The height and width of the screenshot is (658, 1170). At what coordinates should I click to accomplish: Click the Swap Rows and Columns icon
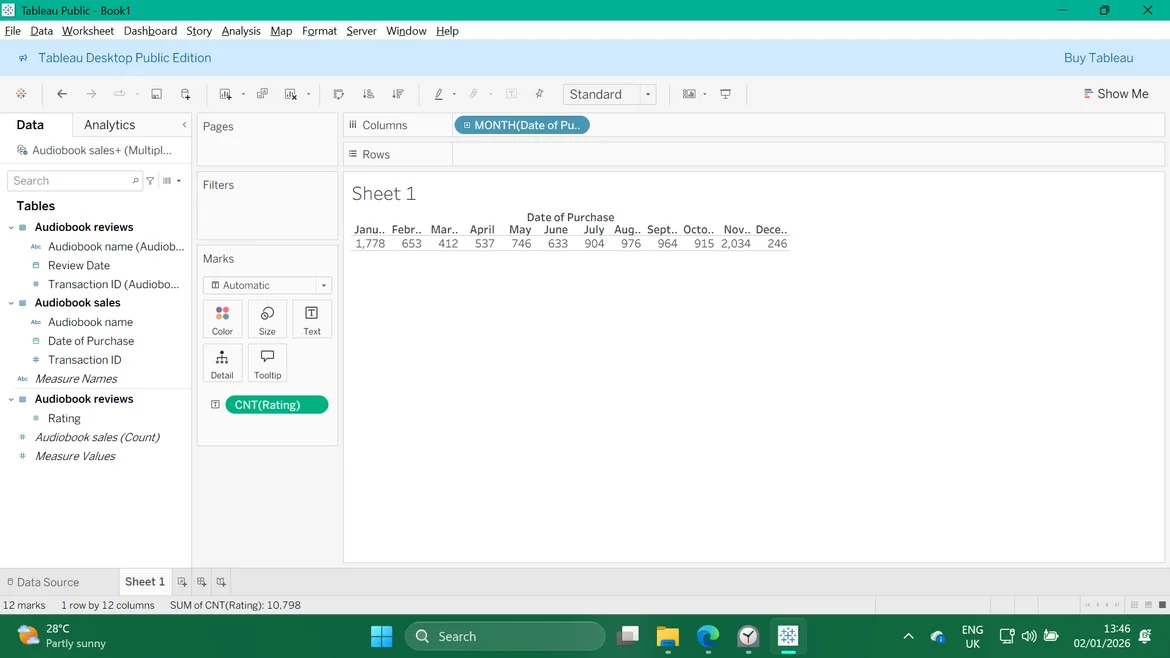coord(338,94)
